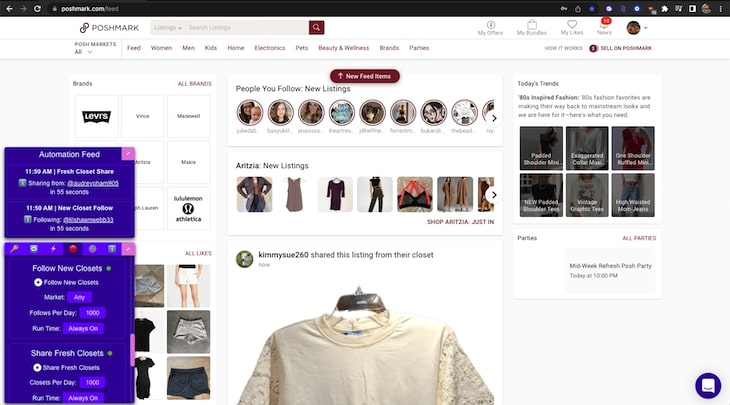This screenshot has width=730, height=405.
Task: Click the Search Listings input field
Action: [247, 27]
